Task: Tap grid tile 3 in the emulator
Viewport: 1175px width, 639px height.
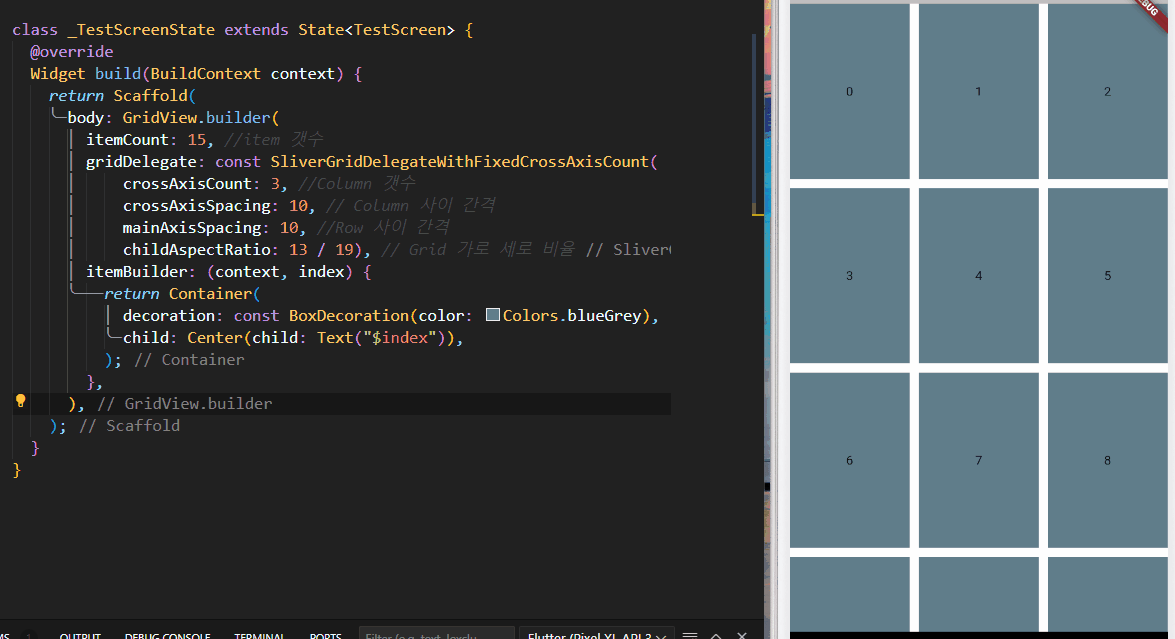Action: pos(849,276)
